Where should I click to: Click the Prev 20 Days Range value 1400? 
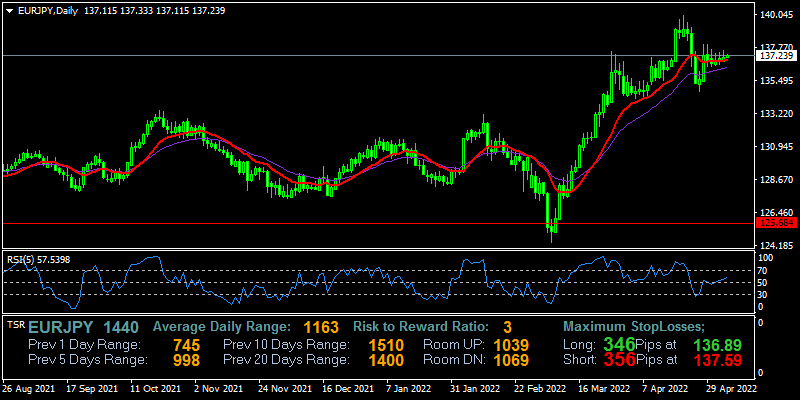pos(387,360)
